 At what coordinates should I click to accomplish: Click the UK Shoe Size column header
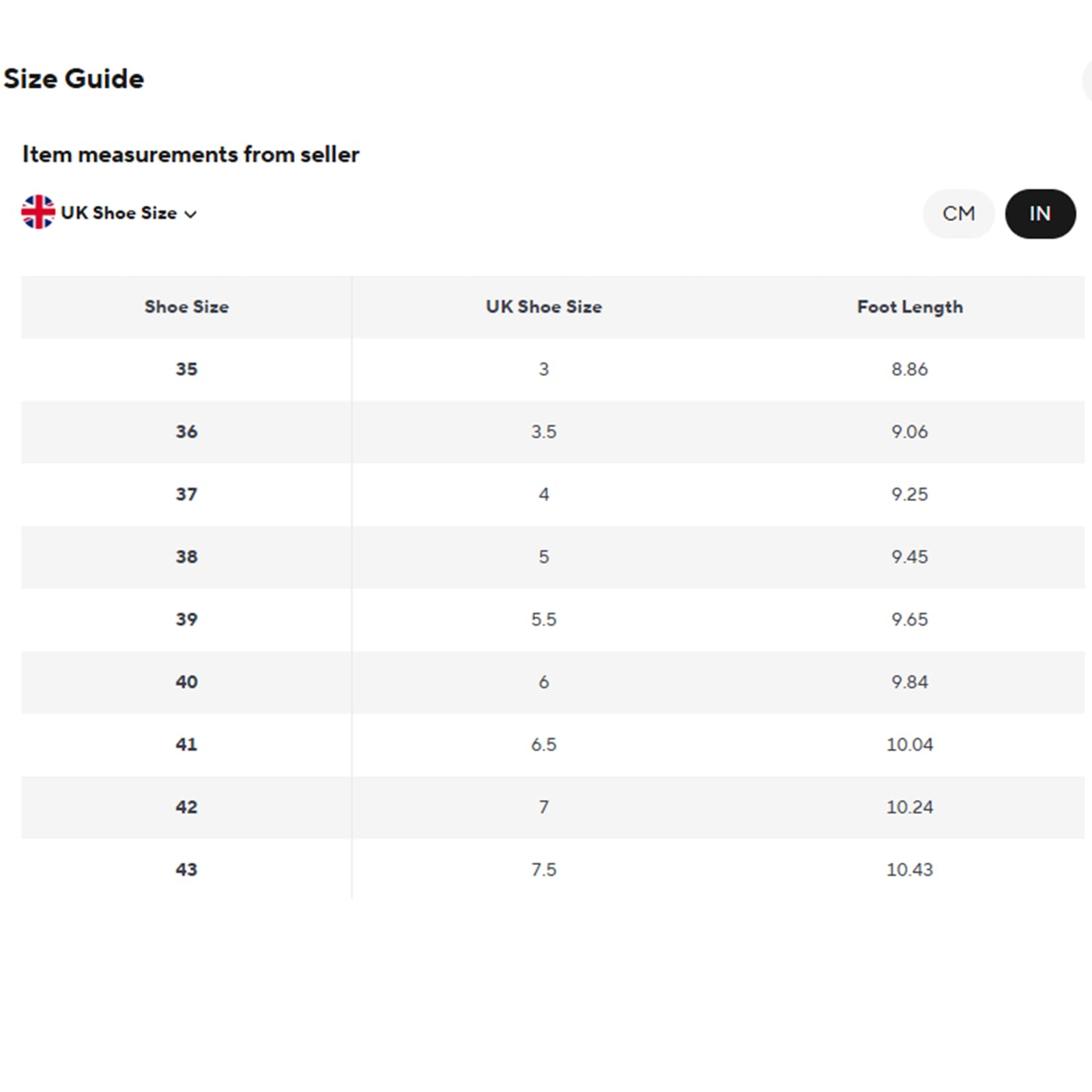[544, 307]
